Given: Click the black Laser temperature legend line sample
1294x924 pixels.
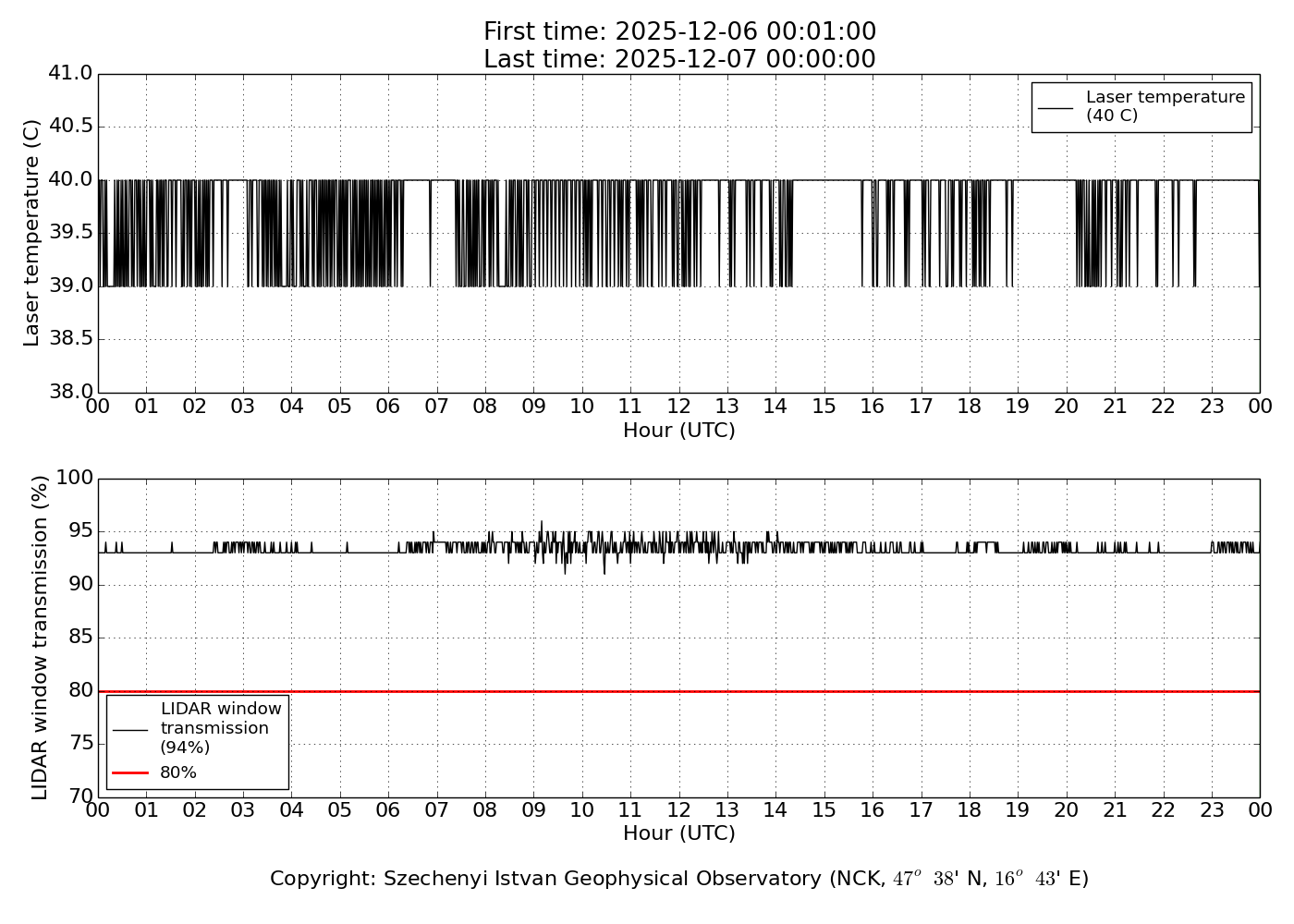Looking at the screenshot, I should coord(1055,107).
